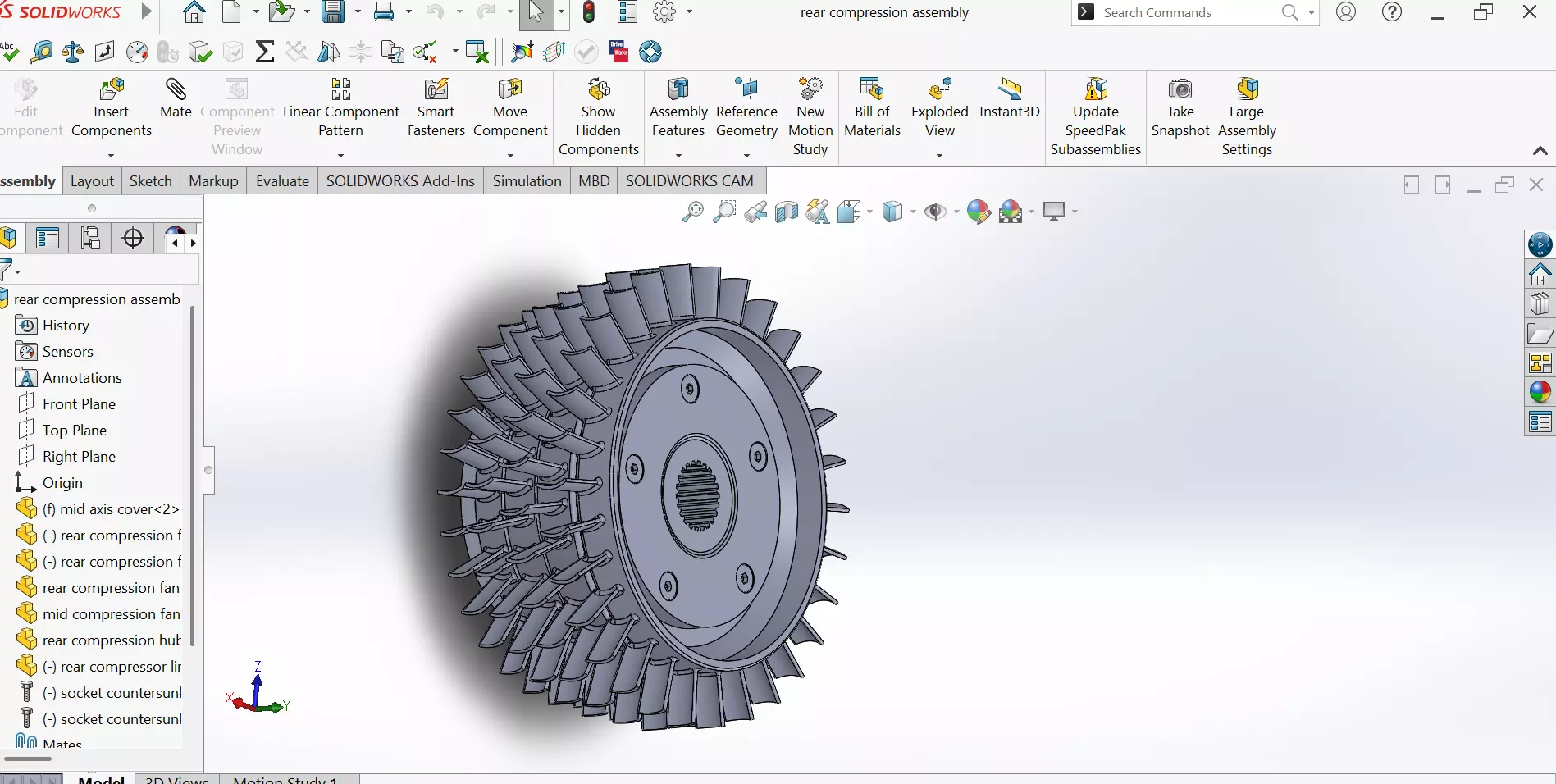Screen dimensions: 1556x784
Task: Open SOLIDWORKS Add-Ins tab
Action: click(x=400, y=181)
